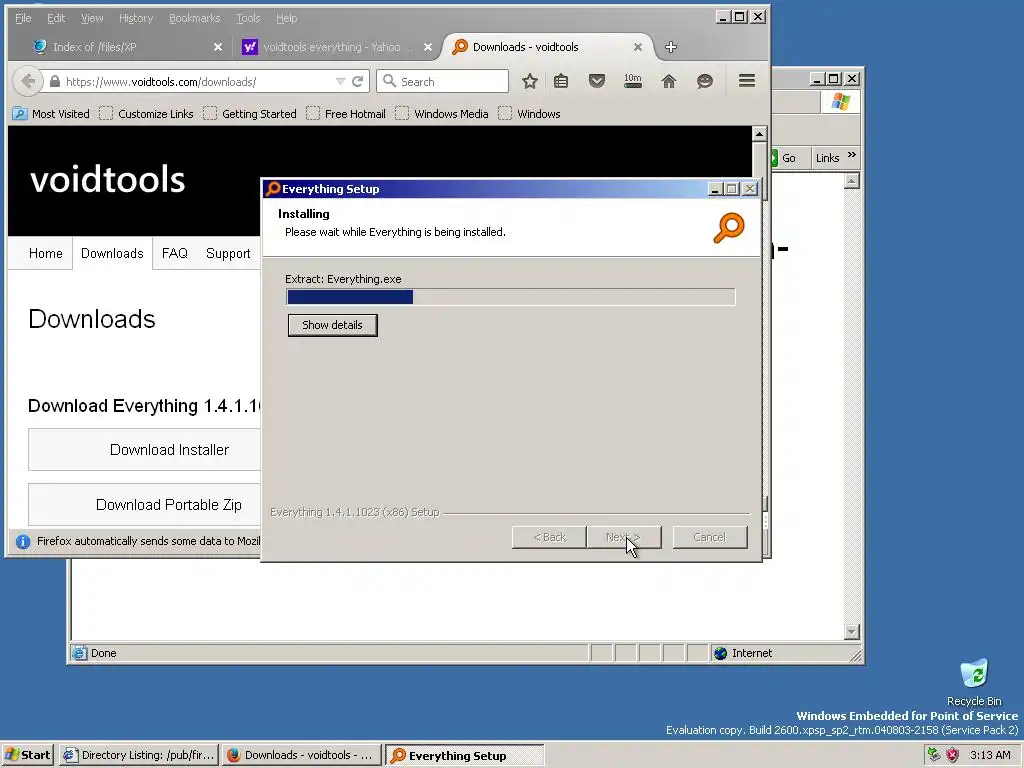This screenshot has height=768, width=1024.
Task: Open the Customize Links bookmark
Action: (146, 114)
